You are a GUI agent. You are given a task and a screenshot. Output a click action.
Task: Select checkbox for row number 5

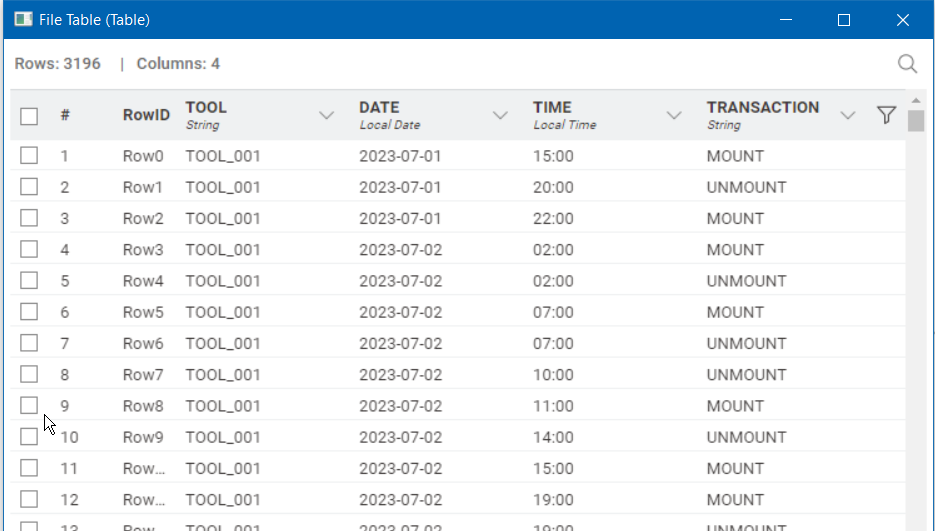(x=29, y=281)
